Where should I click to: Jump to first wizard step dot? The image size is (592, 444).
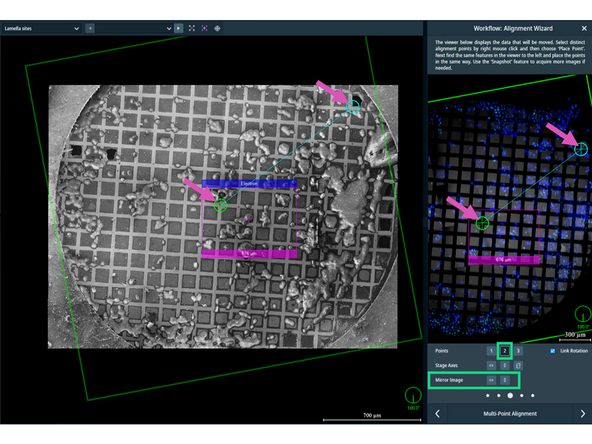point(488,396)
